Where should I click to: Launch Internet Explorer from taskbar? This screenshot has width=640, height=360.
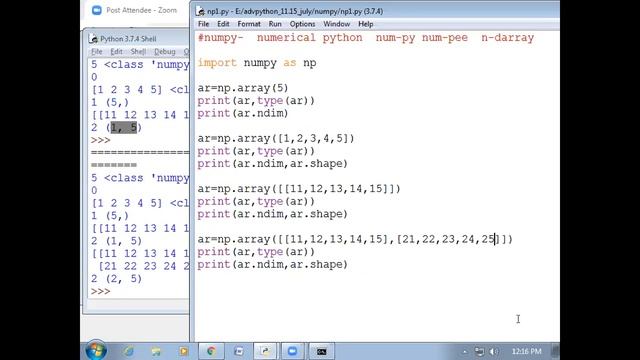[128, 351]
